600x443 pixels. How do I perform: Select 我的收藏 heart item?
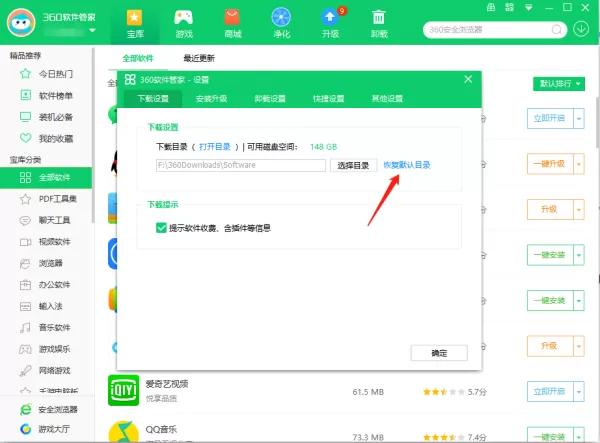point(46,138)
